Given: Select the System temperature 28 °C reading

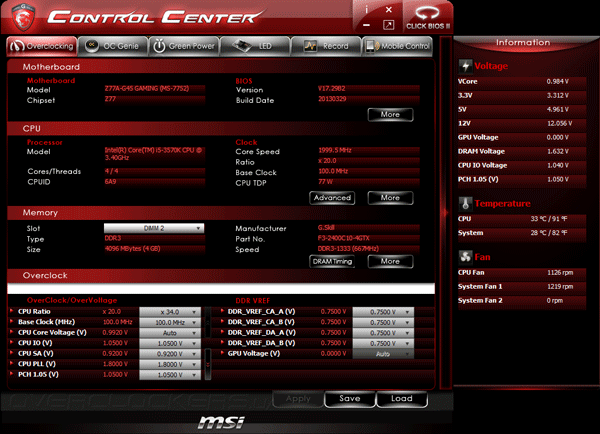Looking at the screenshot, I should (522, 233).
